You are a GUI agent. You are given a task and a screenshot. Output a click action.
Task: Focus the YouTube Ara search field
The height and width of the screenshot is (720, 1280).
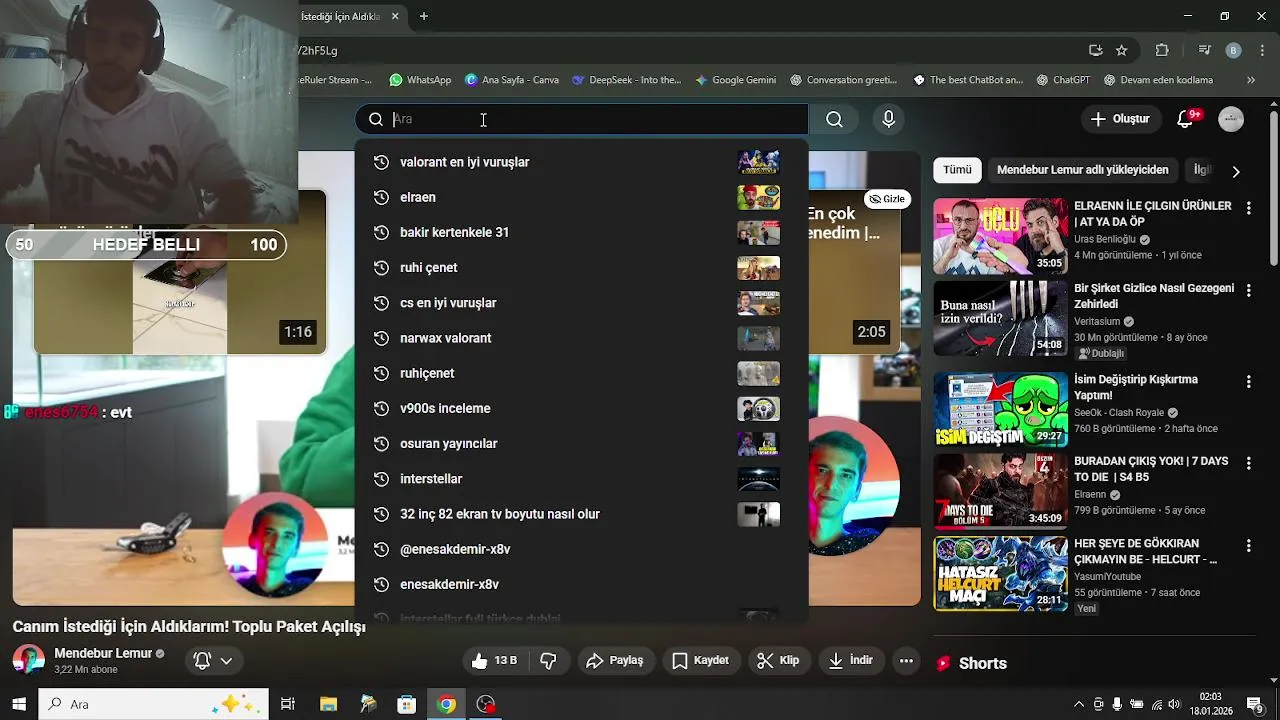coord(582,119)
